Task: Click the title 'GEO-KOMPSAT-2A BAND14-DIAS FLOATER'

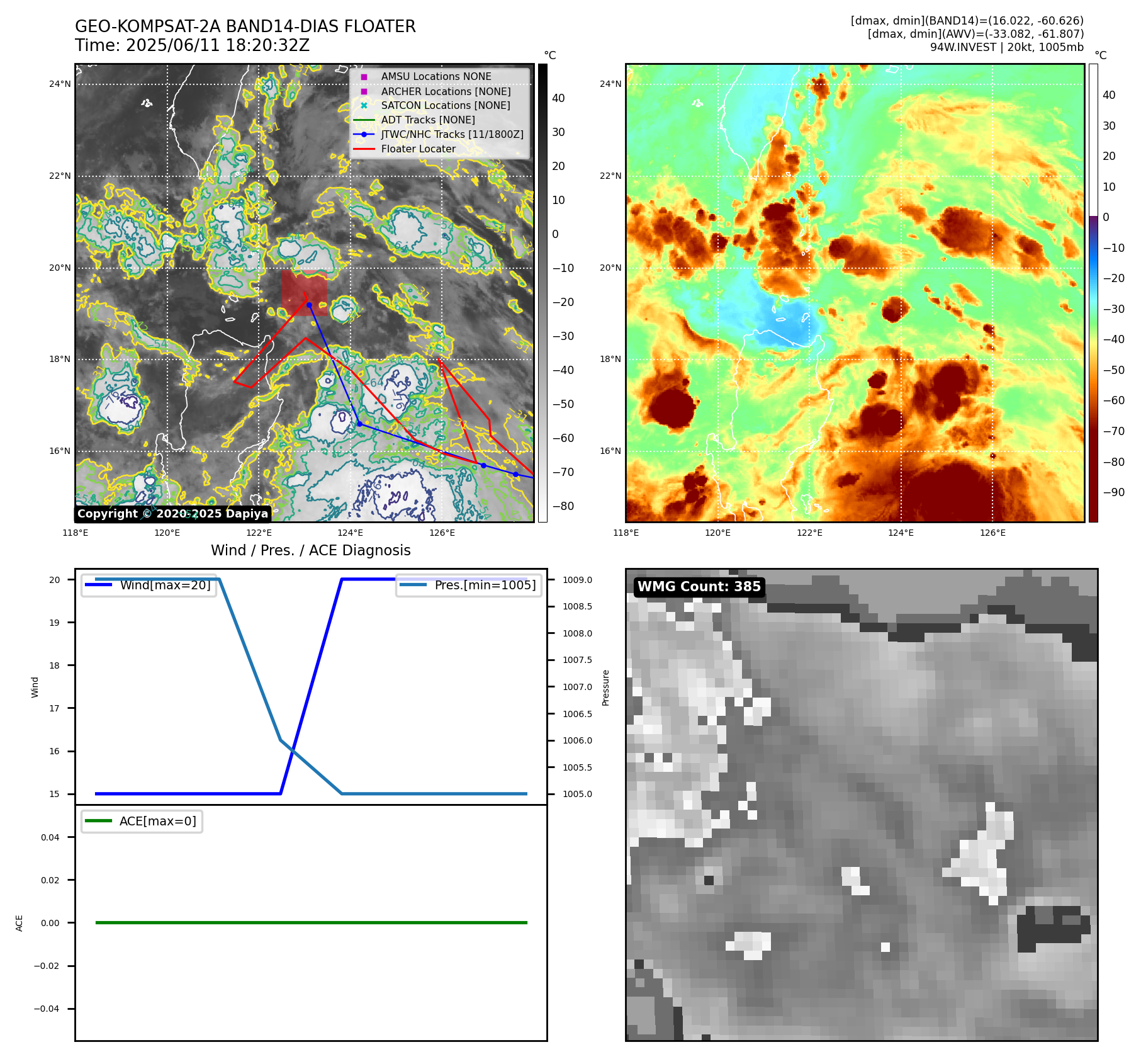Action: click(245, 26)
